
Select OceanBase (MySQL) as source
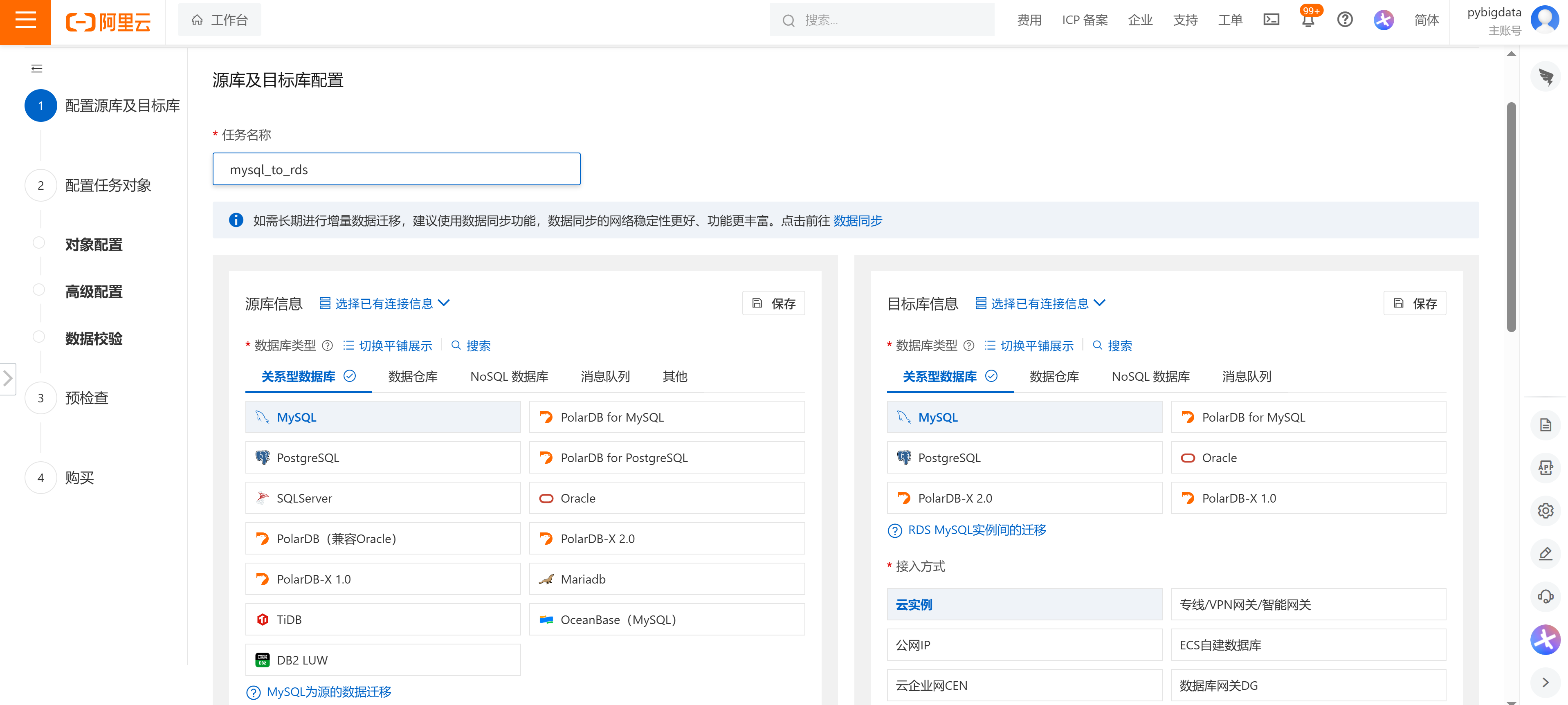pyautogui.click(x=667, y=620)
